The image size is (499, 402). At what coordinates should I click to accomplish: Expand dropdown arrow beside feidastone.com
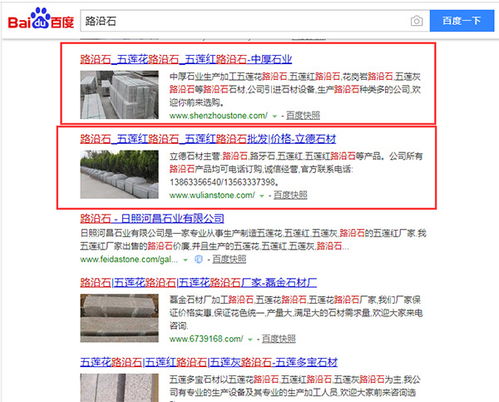(x=186, y=260)
